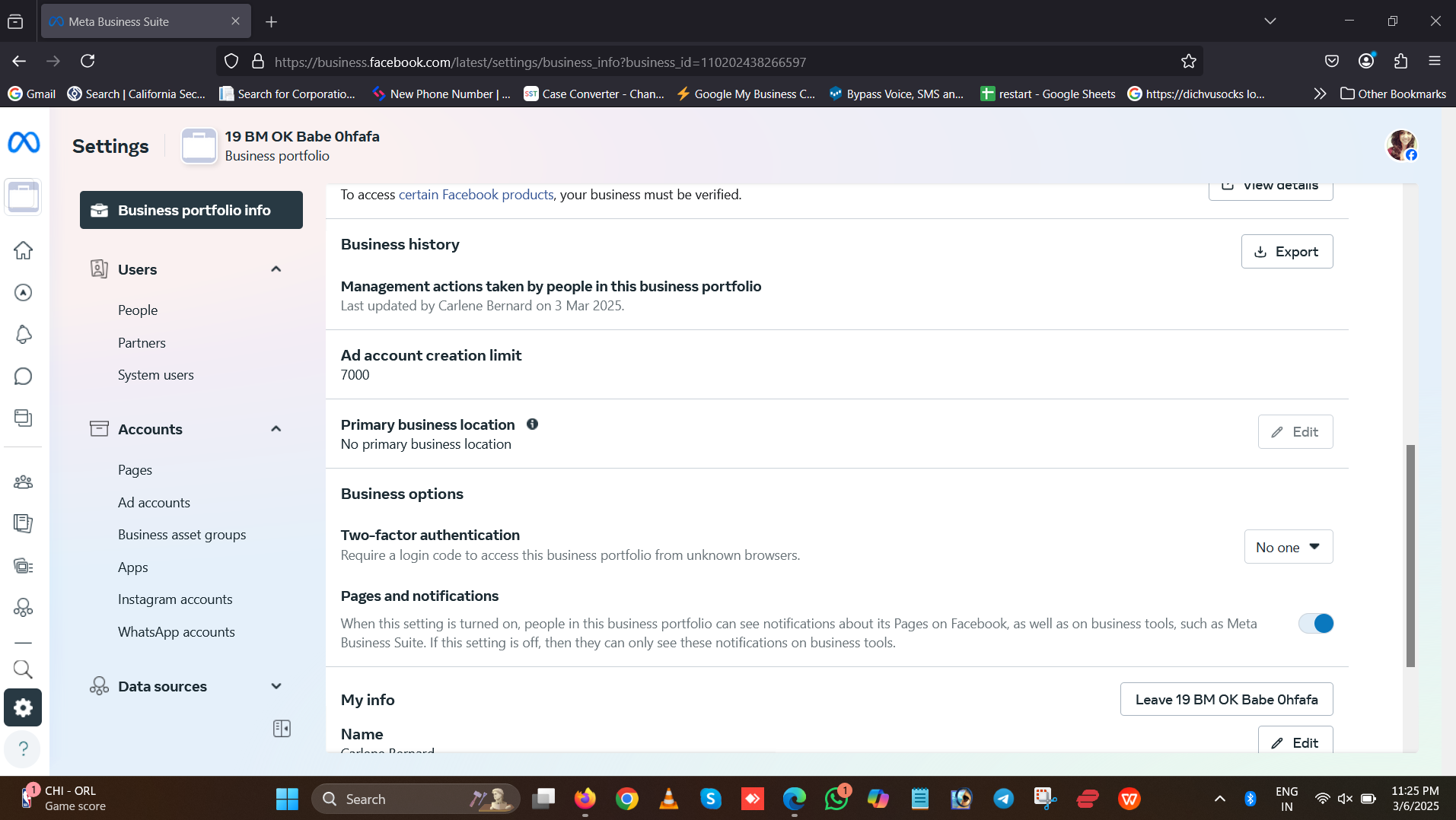Image resolution: width=1456 pixels, height=820 pixels.
Task: Open the Home icon in left rail
Action: click(24, 250)
